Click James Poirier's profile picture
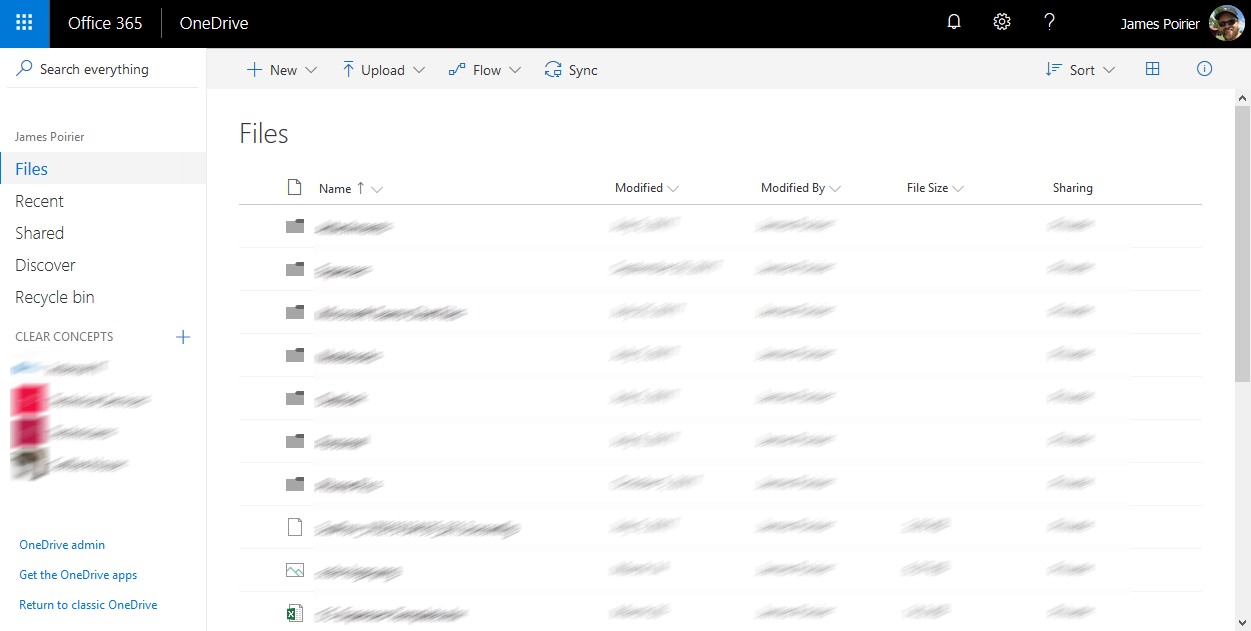Image resolution: width=1251 pixels, height=631 pixels. tap(1226, 23)
